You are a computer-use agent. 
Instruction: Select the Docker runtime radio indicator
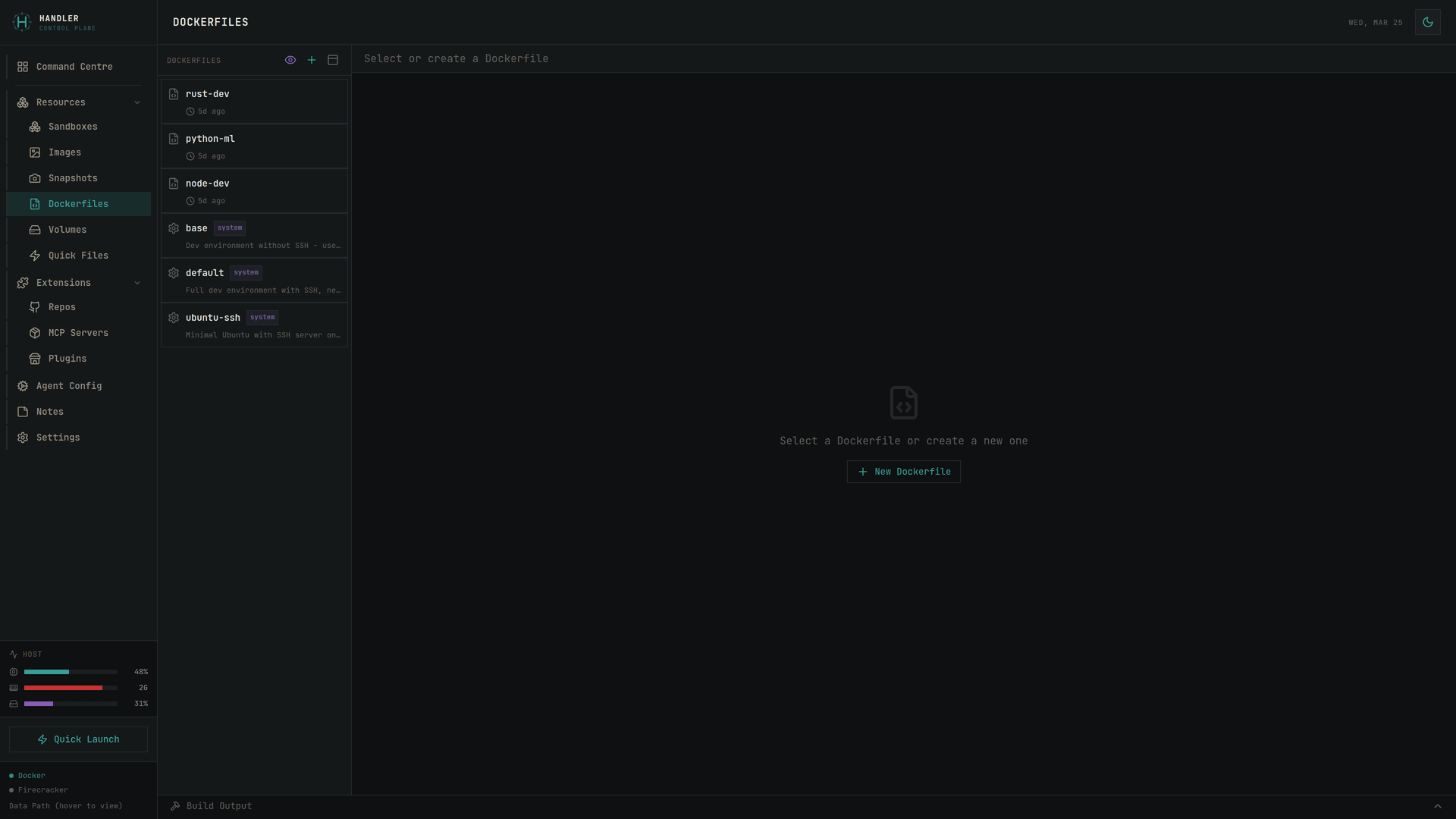coord(11,775)
